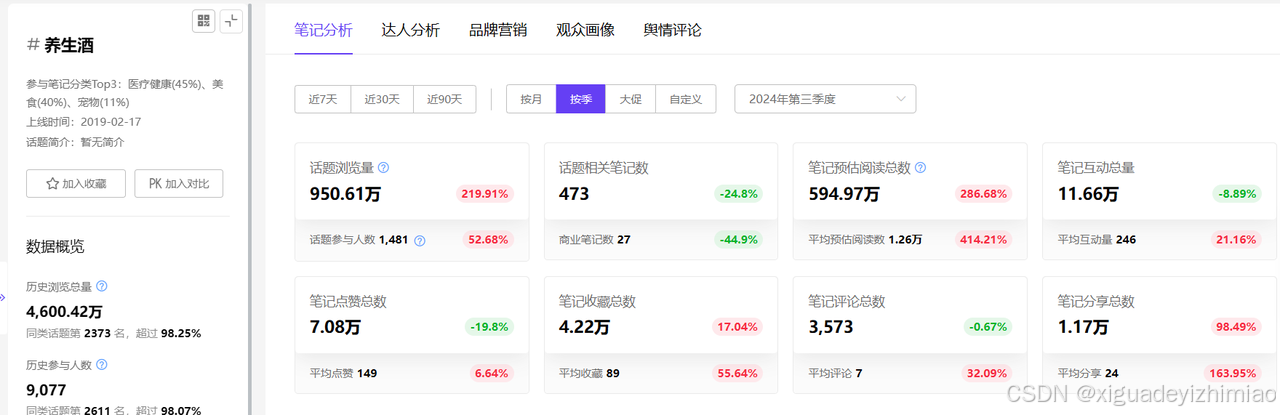Image resolution: width=1280 pixels, height=415 pixels.
Task: Click the -19.8% likes badge
Action: (x=489, y=327)
